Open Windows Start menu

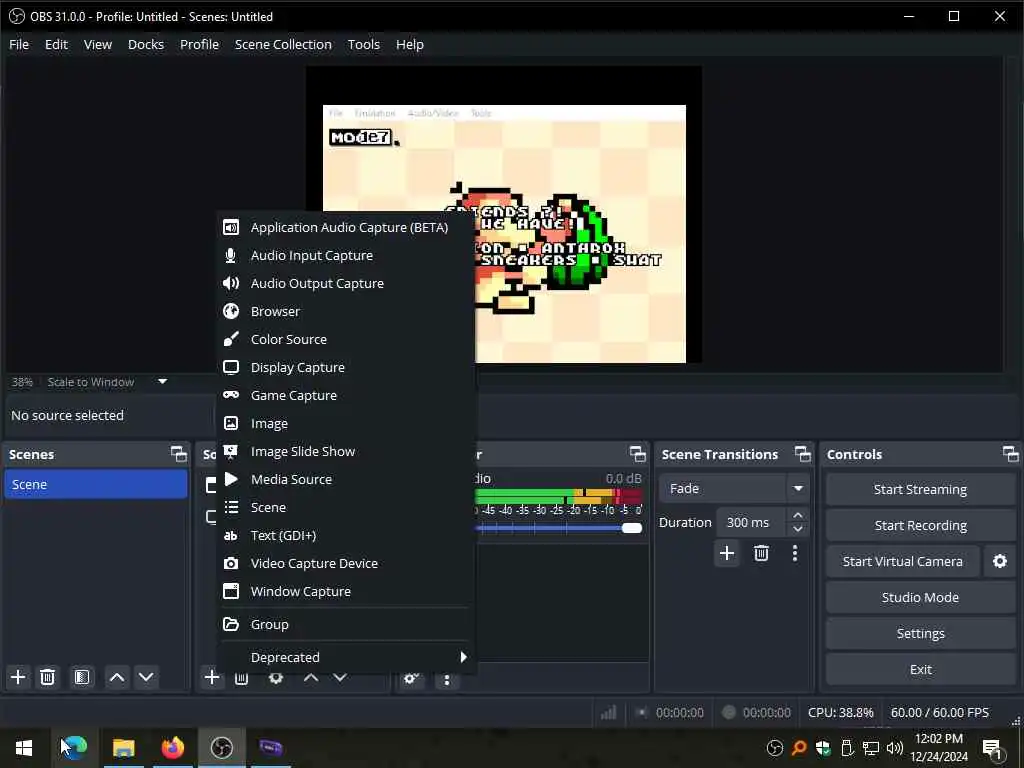[x=24, y=748]
